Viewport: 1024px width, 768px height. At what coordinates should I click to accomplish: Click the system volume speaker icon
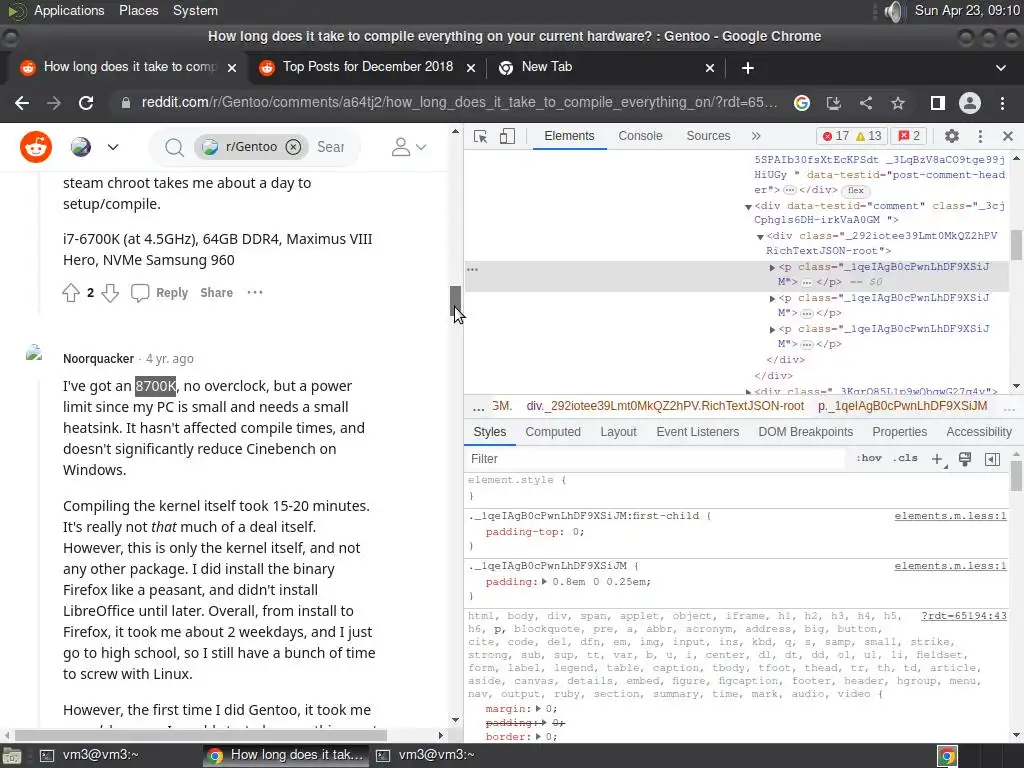tap(893, 11)
